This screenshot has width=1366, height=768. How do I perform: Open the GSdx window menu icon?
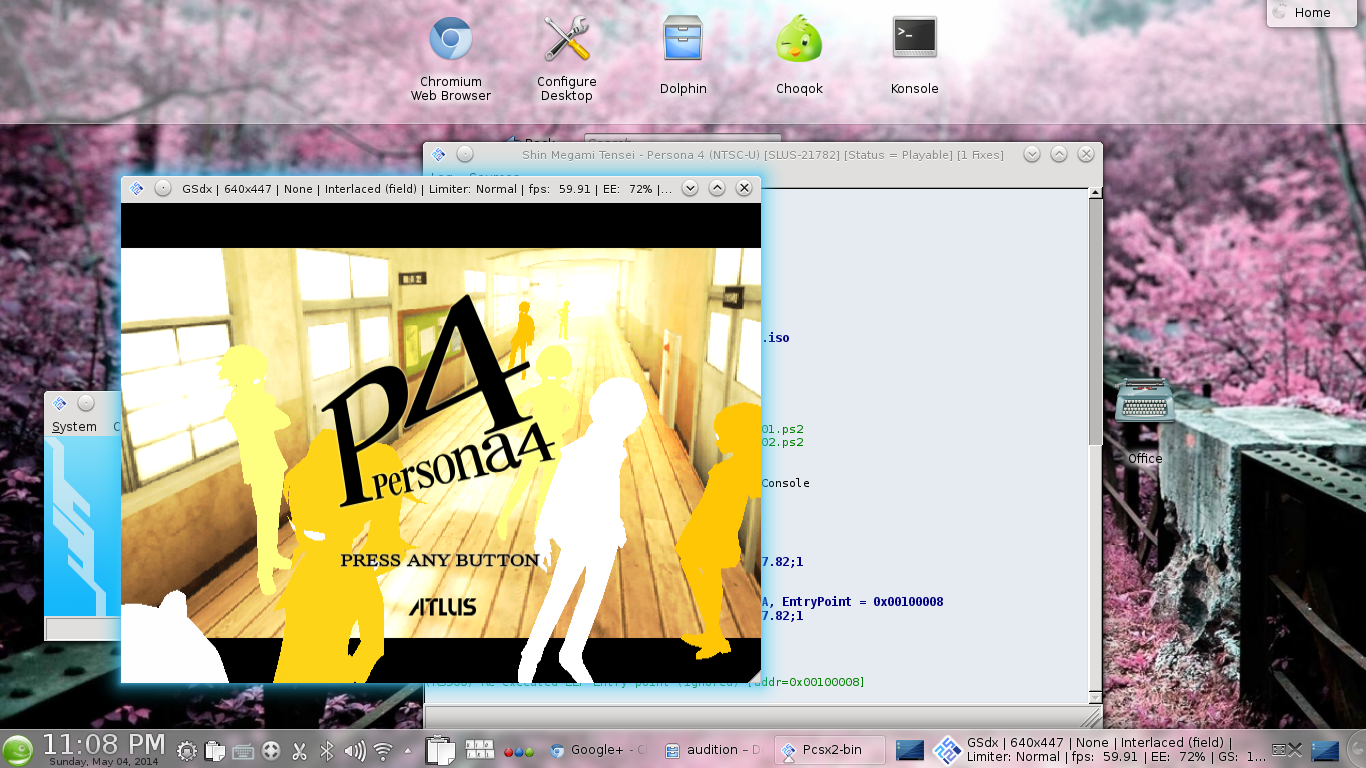tap(137, 188)
